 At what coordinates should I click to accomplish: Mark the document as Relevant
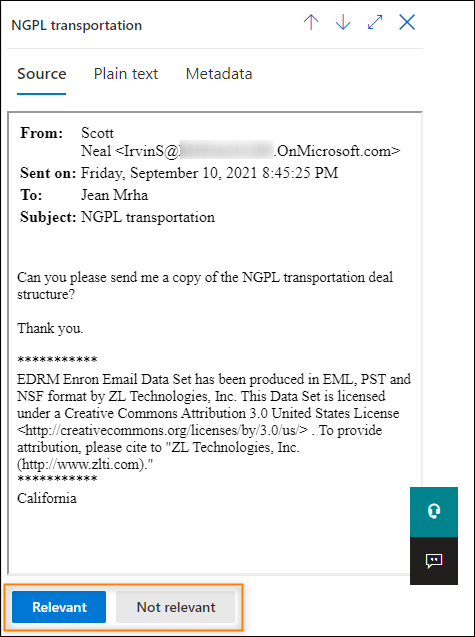[x=59, y=607]
